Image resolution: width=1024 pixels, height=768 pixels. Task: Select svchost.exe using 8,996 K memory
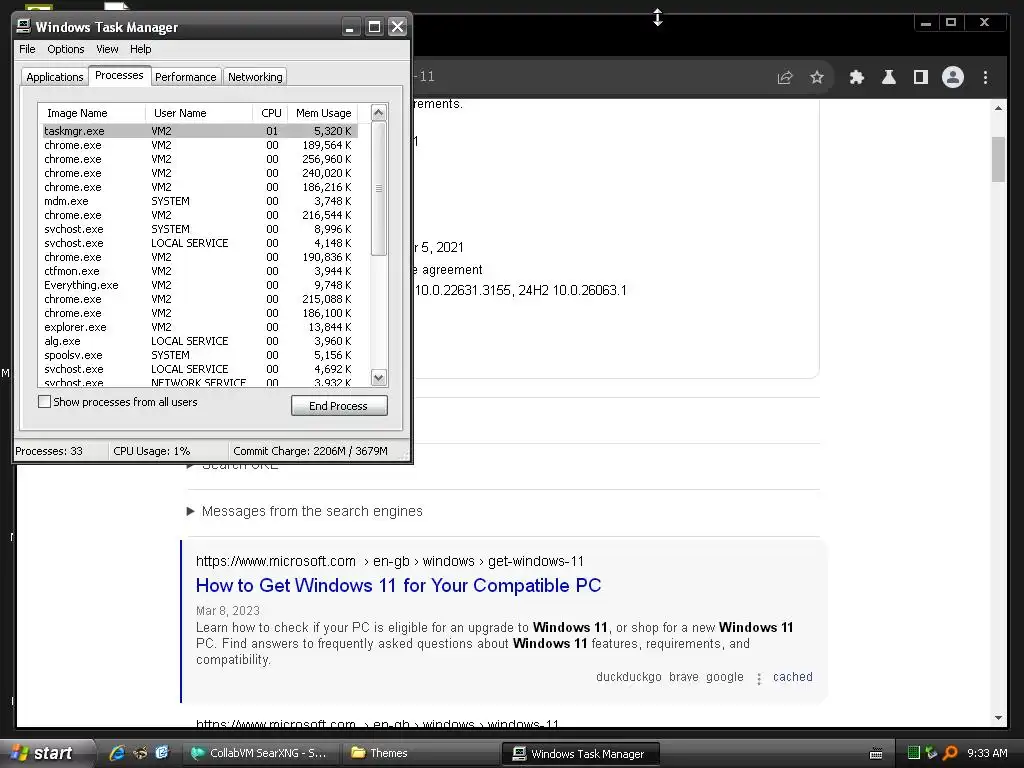(x=200, y=229)
